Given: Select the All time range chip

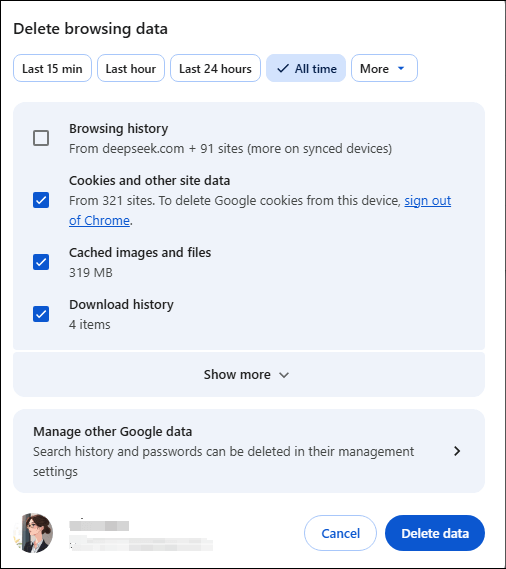Looking at the screenshot, I should point(306,68).
